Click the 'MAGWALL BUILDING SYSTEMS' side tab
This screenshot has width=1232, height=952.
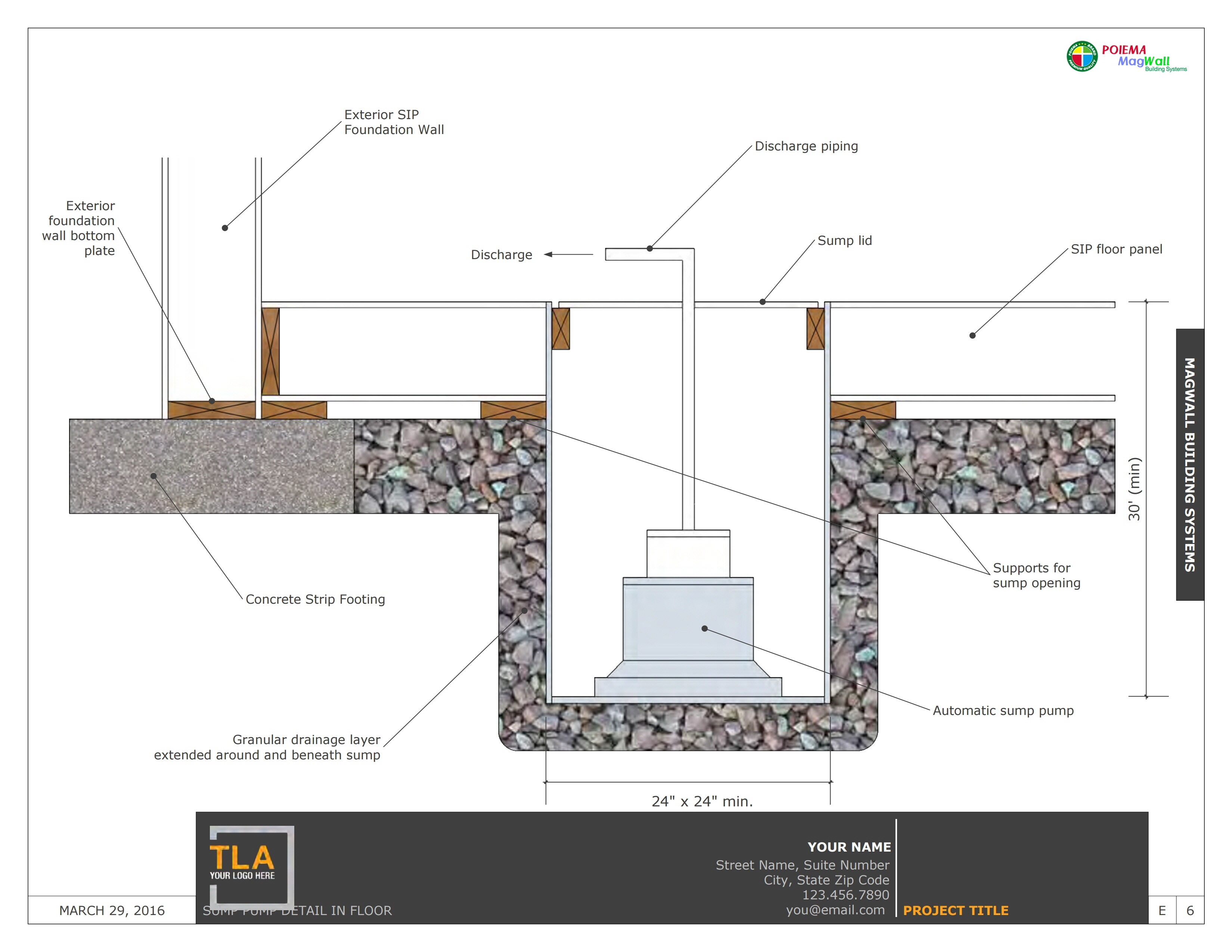1190,465
